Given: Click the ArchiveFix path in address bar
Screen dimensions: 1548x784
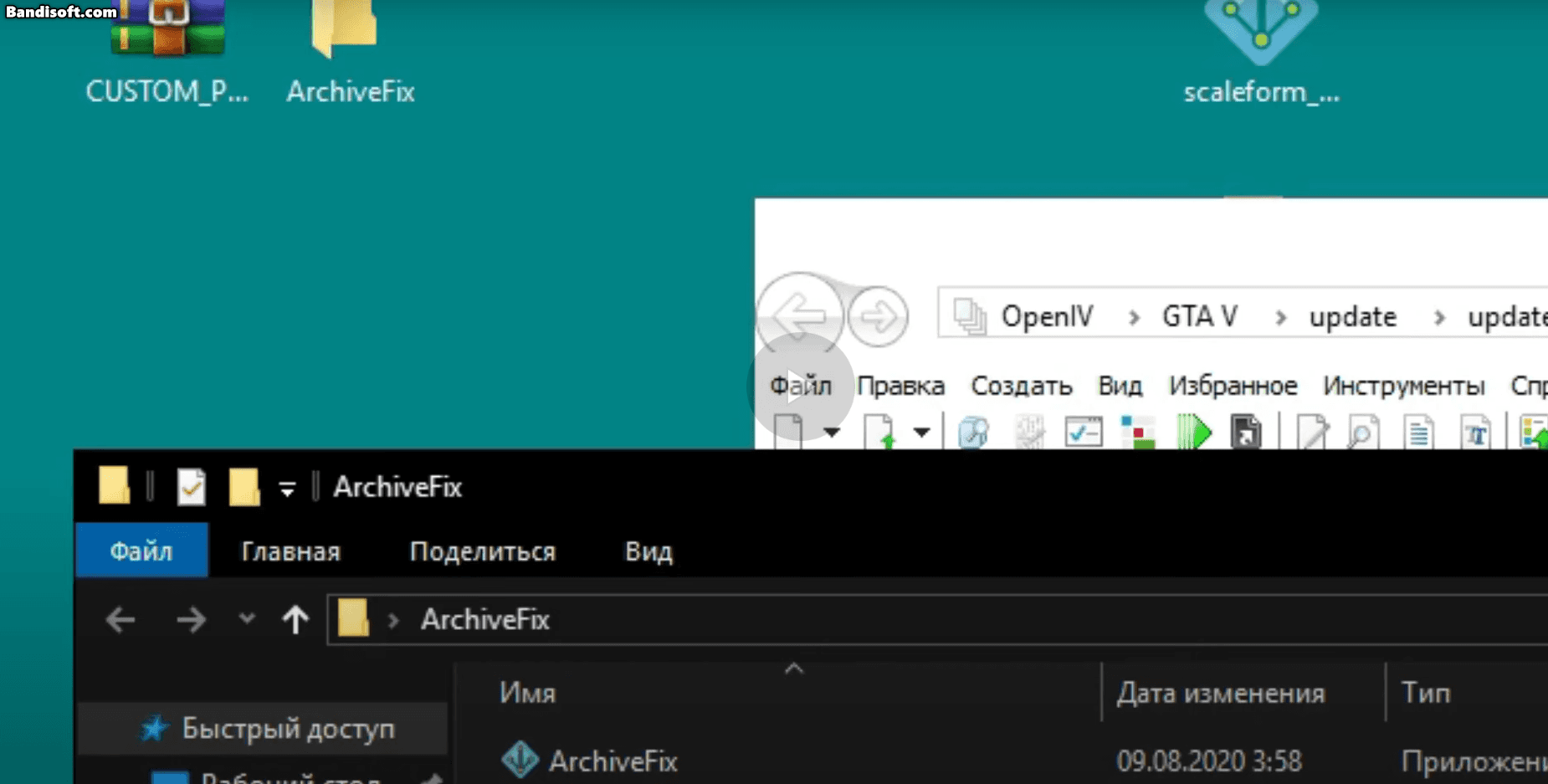Looking at the screenshot, I should (x=484, y=620).
